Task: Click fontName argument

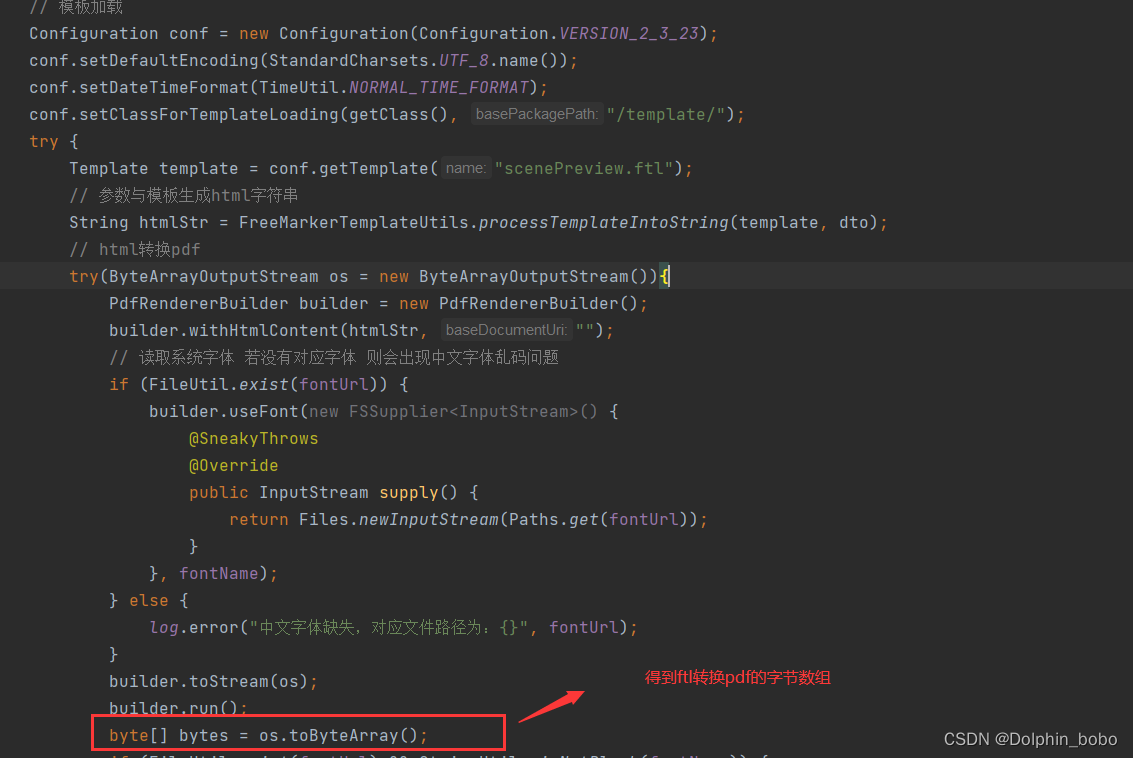Action: point(218,574)
